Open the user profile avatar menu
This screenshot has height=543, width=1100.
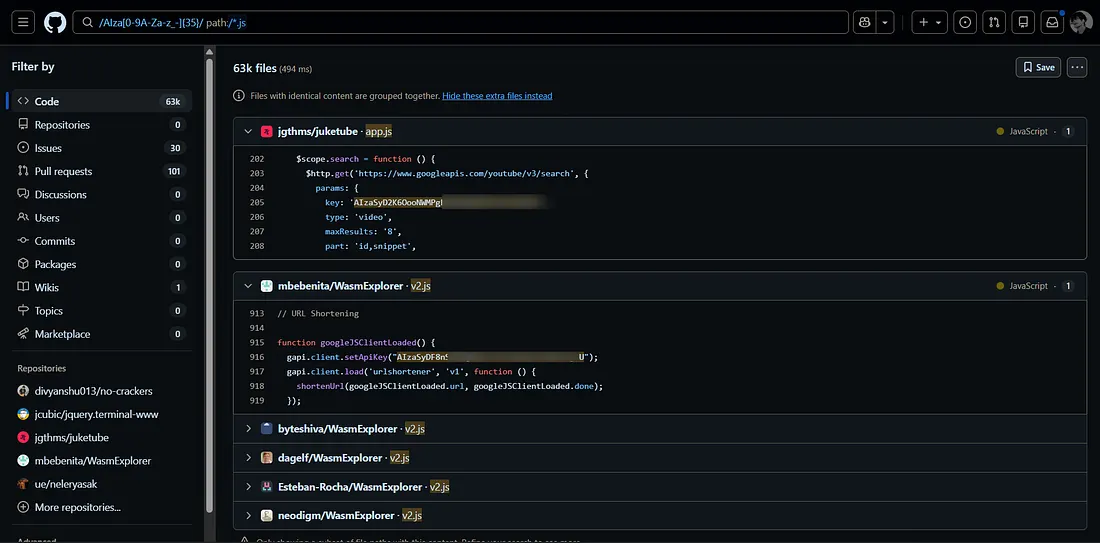pos(1081,22)
